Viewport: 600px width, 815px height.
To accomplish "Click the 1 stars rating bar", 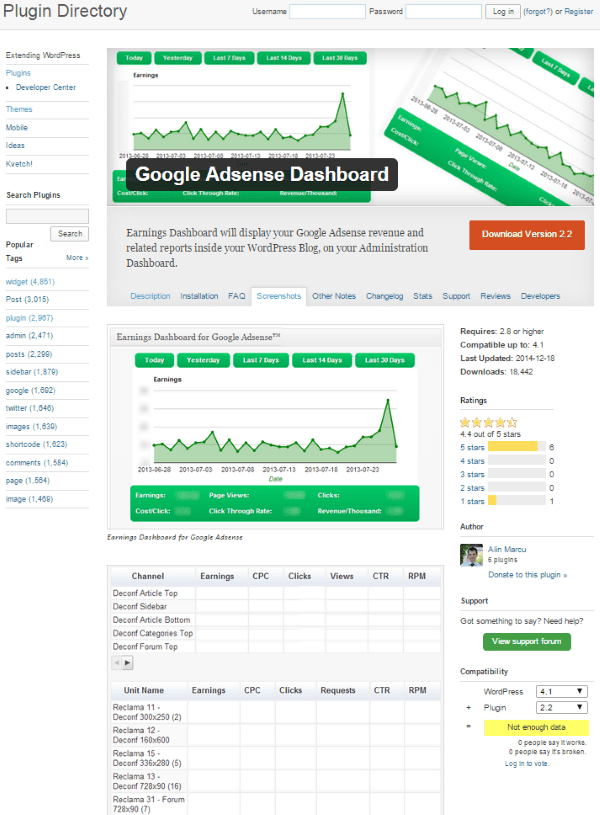I will pos(517,501).
